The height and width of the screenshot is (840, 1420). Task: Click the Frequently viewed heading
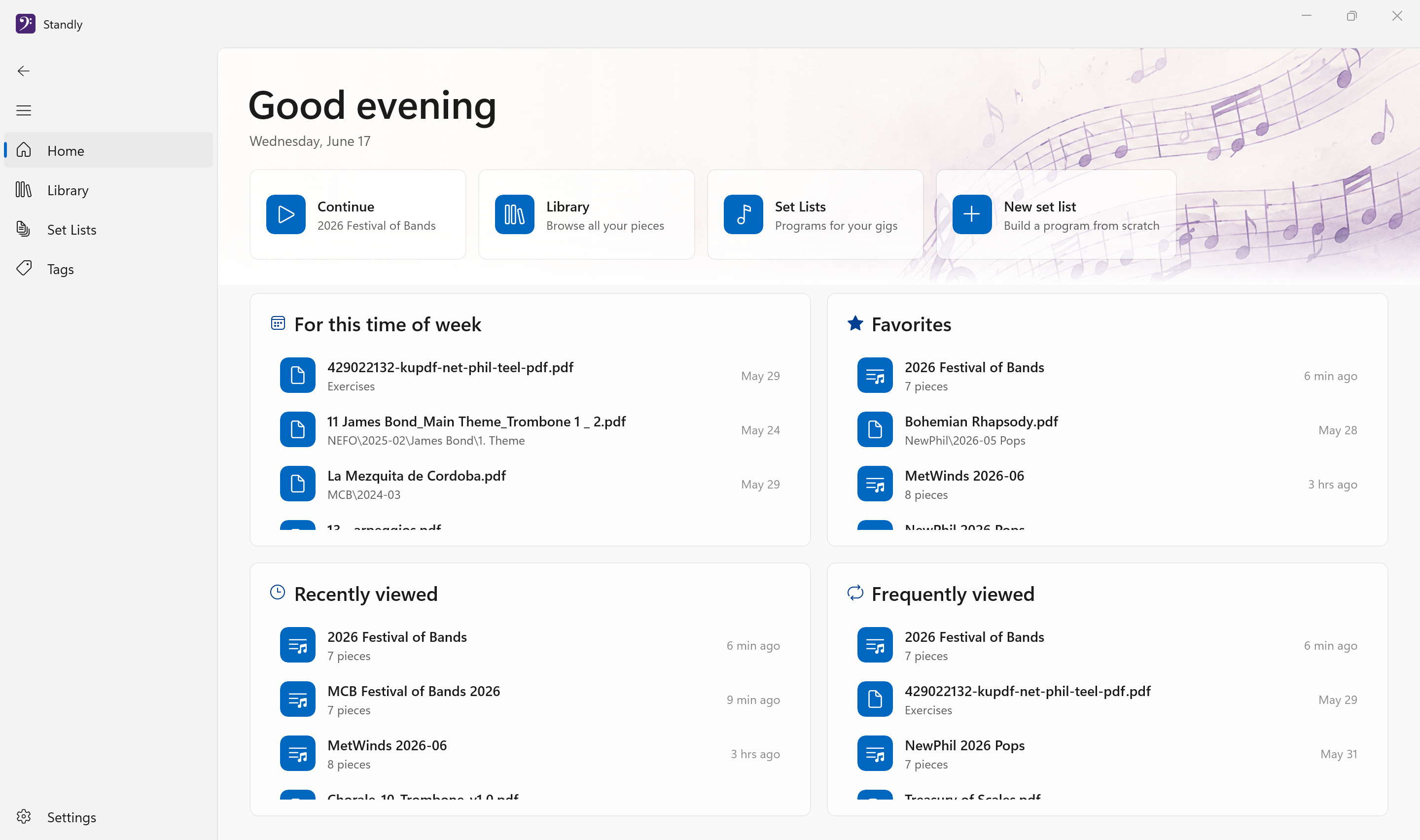tap(953, 594)
